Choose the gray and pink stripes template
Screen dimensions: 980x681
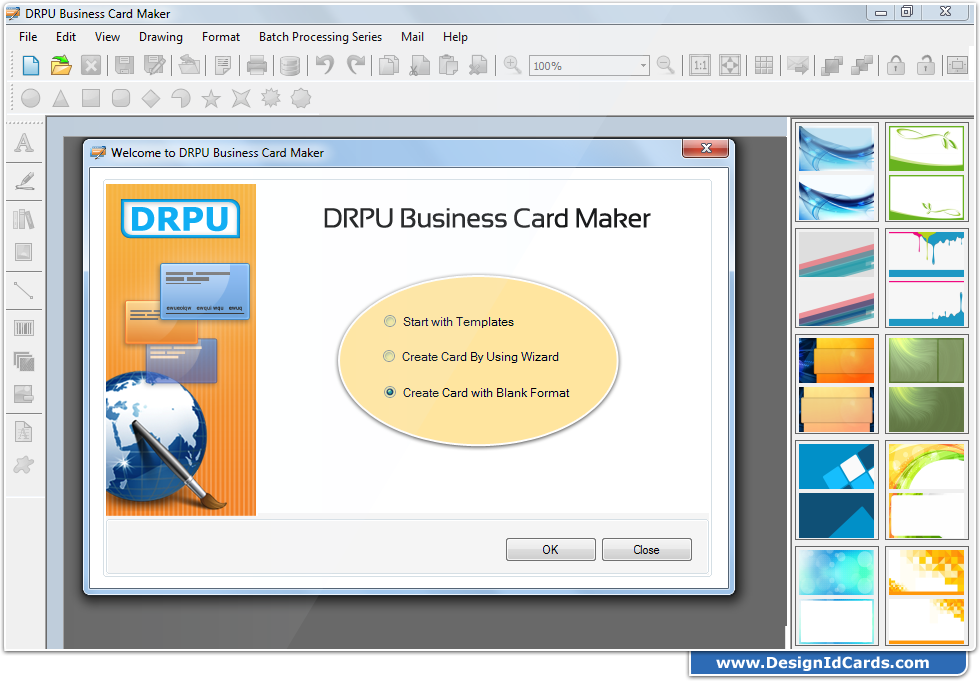click(x=836, y=278)
